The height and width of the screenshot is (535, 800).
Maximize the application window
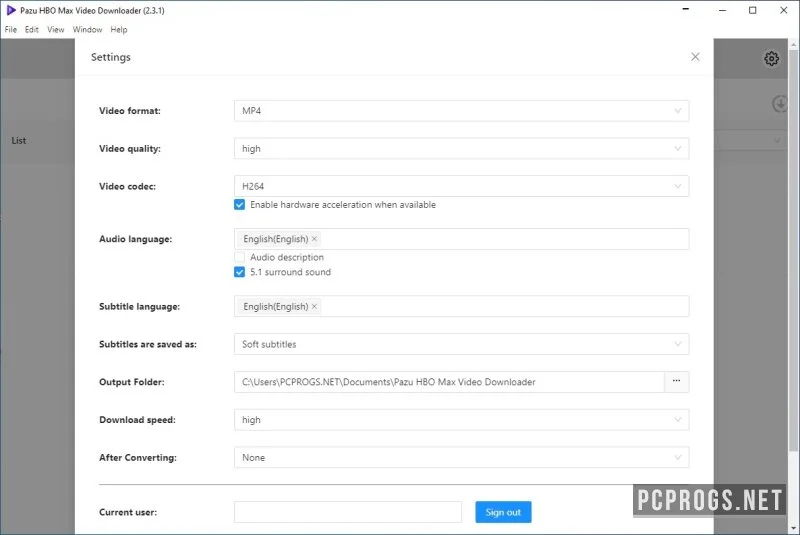point(753,10)
